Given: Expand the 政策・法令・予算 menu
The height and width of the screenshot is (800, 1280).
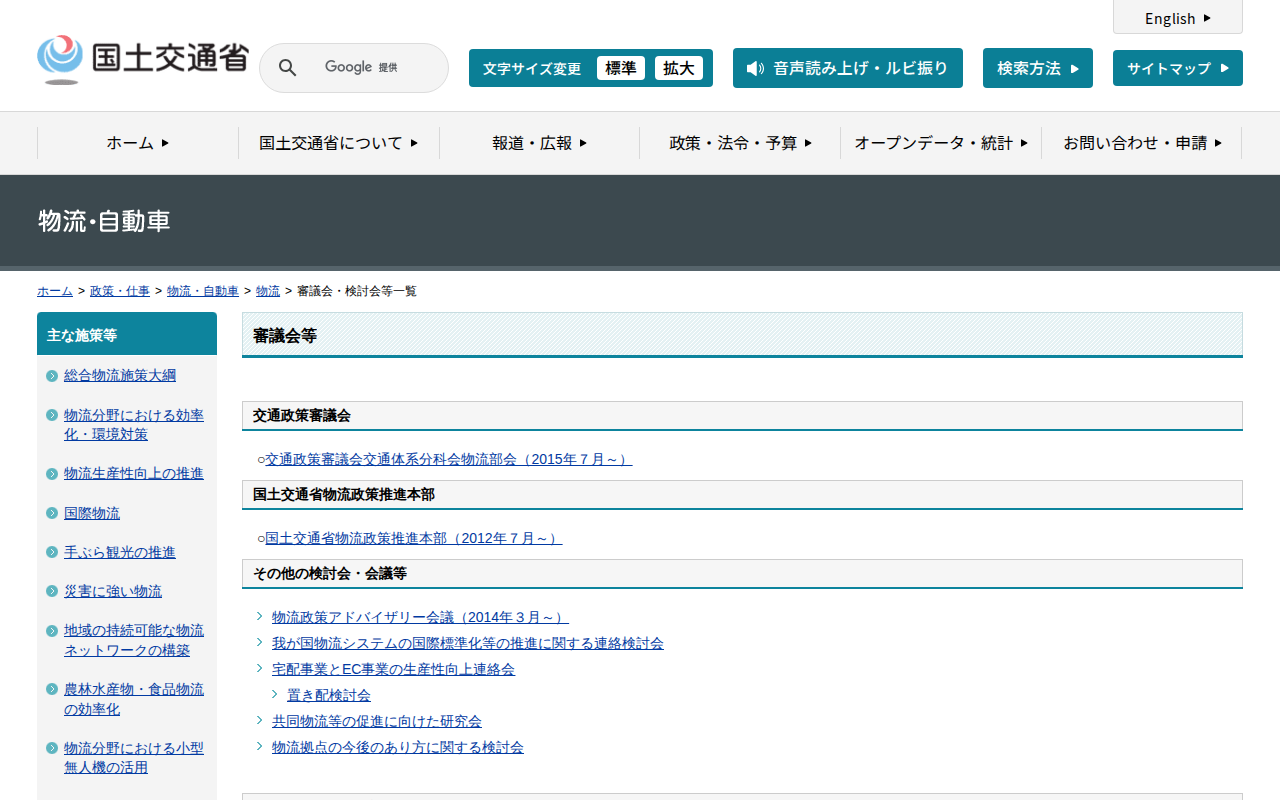Looking at the screenshot, I should 740,143.
